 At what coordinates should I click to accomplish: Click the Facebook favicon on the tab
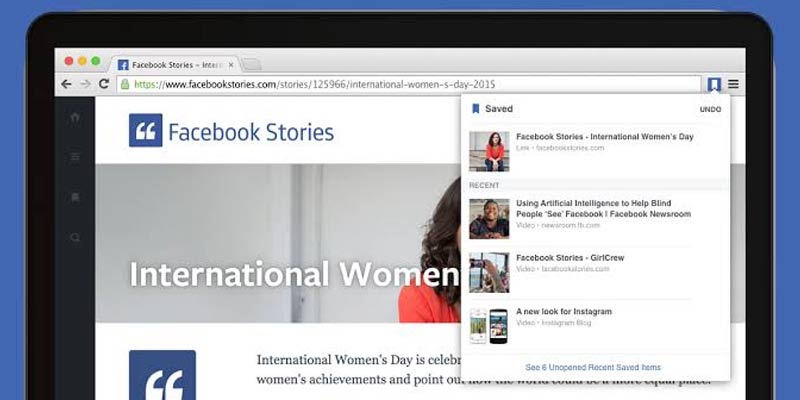[x=123, y=65]
